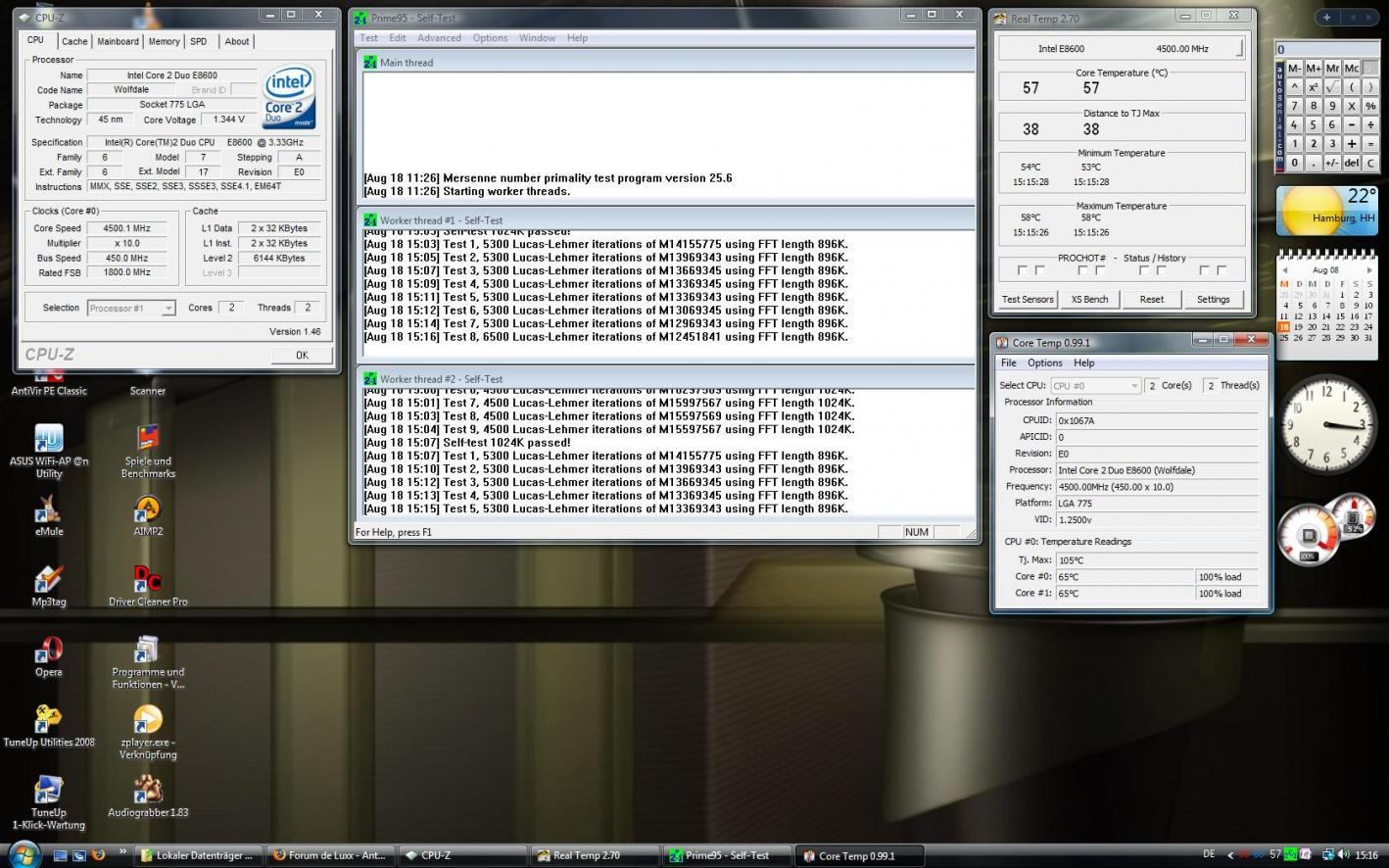Open the Options menu in Prime95
This screenshot has width=1389, height=868.
coord(490,38)
